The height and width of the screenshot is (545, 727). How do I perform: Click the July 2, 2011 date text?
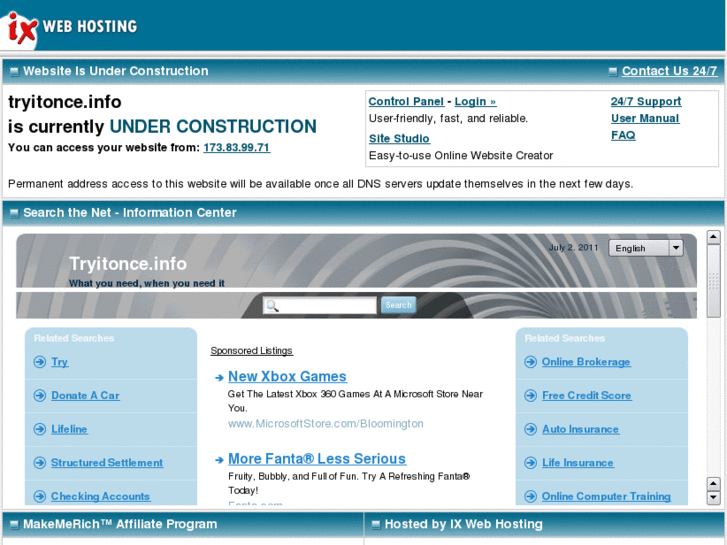pos(574,248)
